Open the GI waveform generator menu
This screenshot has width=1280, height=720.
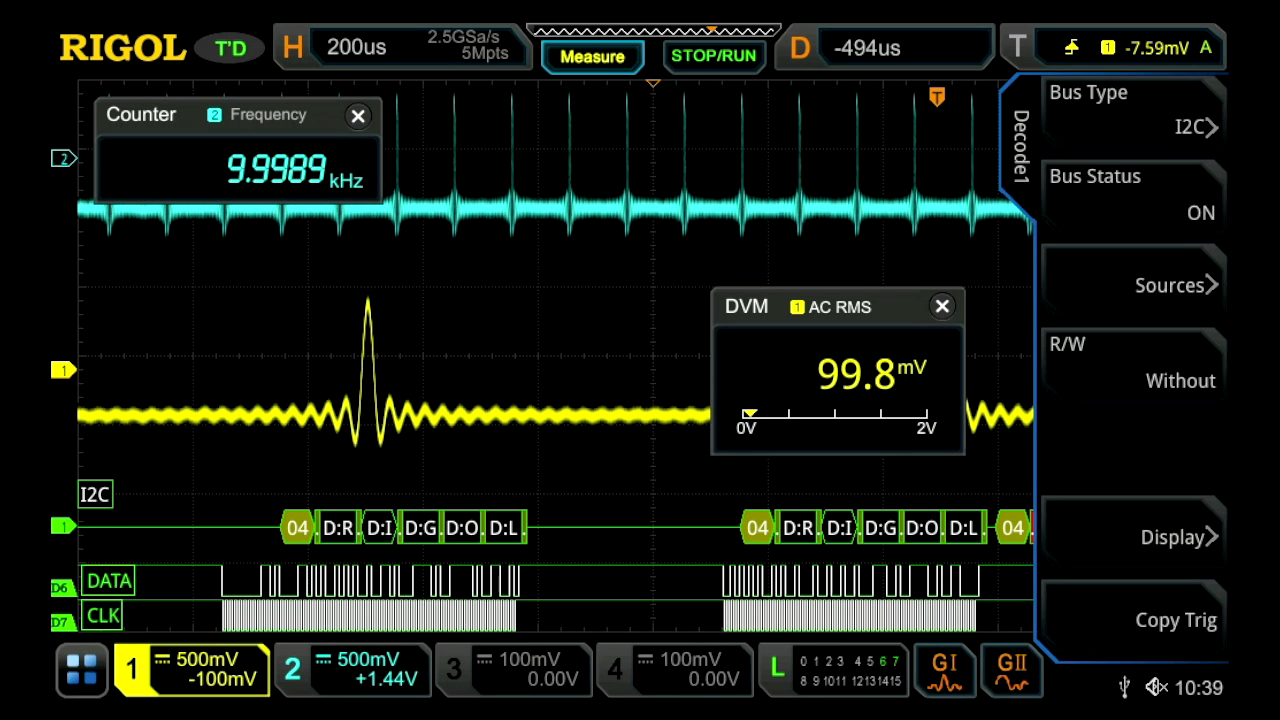(x=944, y=668)
